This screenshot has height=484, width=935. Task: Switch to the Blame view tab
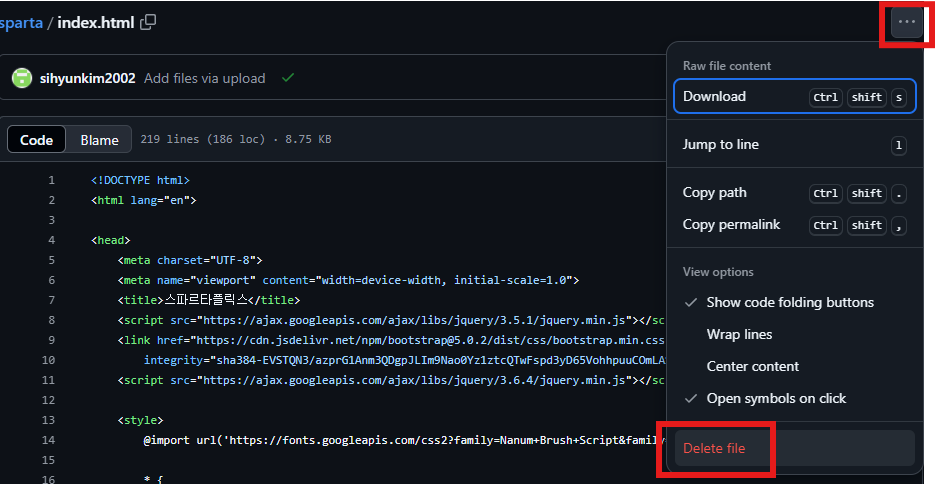(x=99, y=140)
